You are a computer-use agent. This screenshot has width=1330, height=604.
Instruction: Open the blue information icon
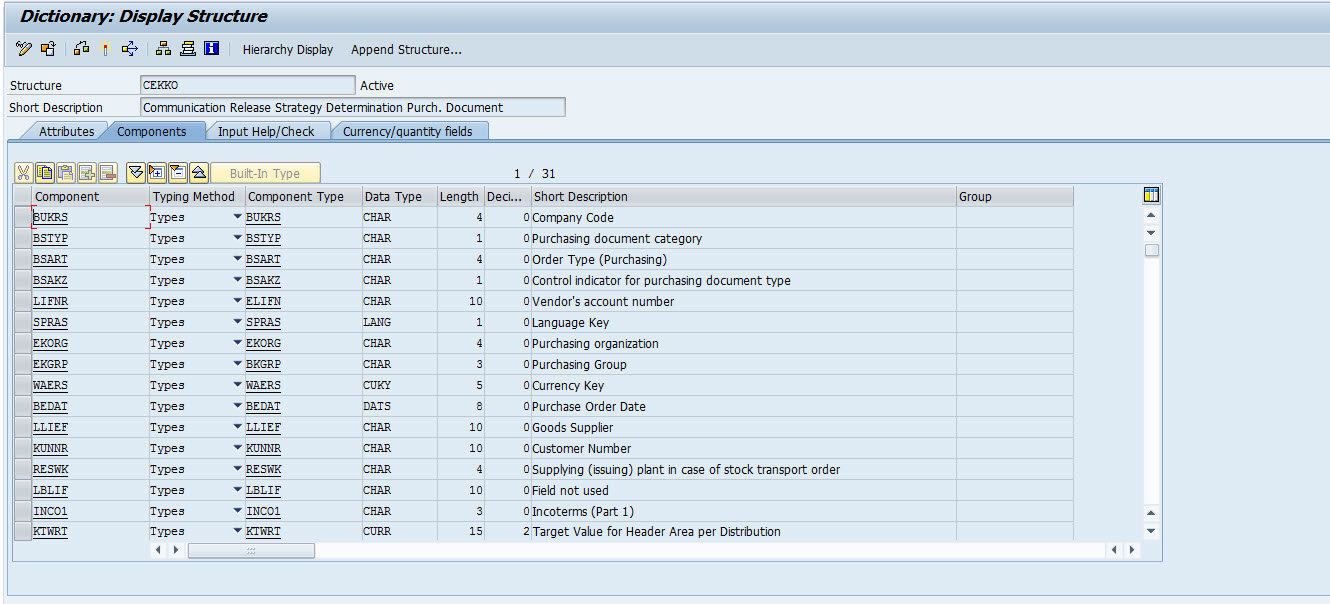[x=211, y=49]
